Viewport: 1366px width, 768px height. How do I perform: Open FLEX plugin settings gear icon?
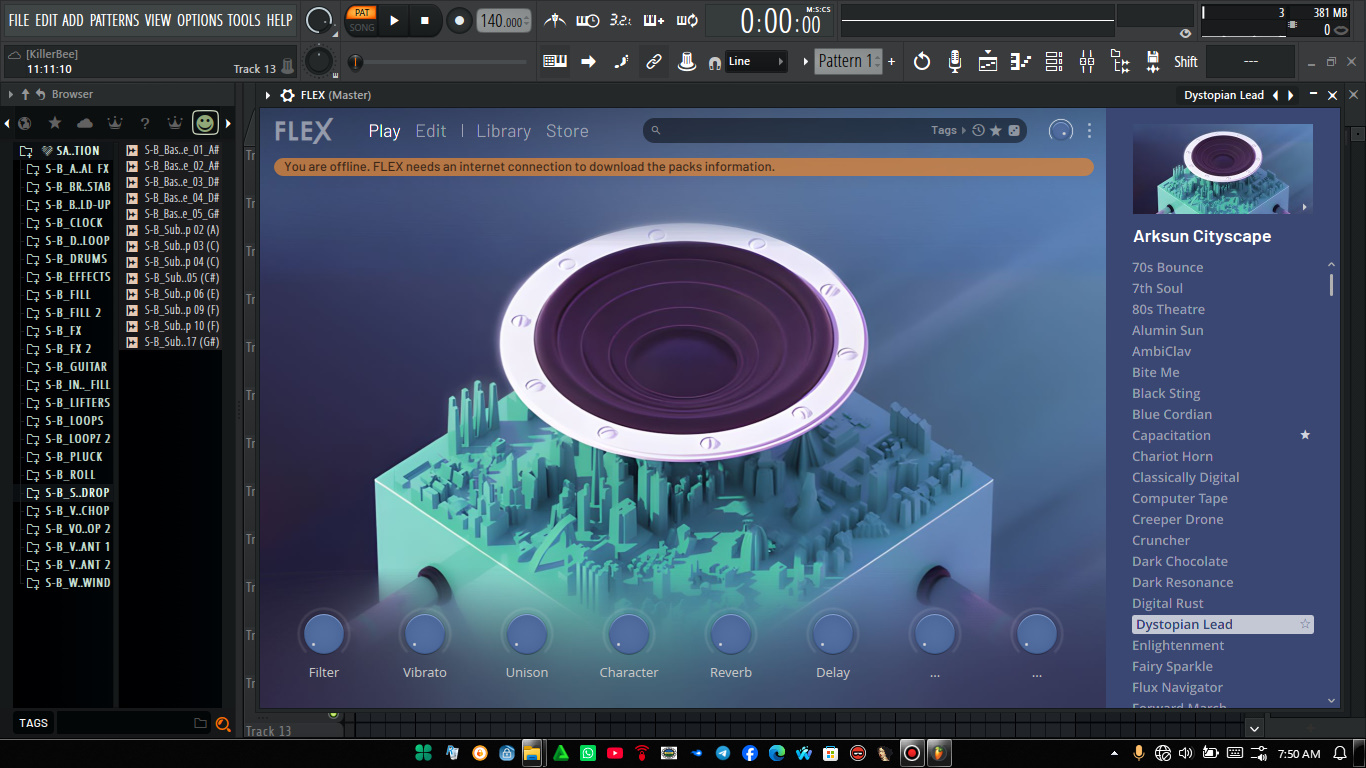coord(288,95)
